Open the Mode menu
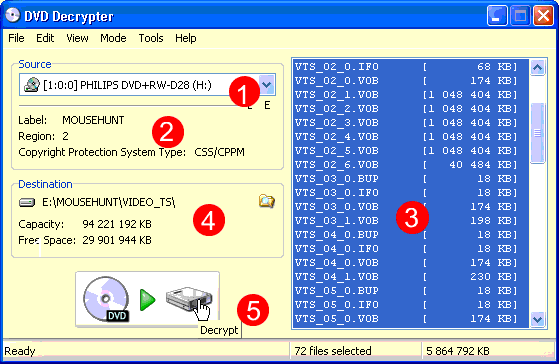559x364 pixels. click(113, 38)
